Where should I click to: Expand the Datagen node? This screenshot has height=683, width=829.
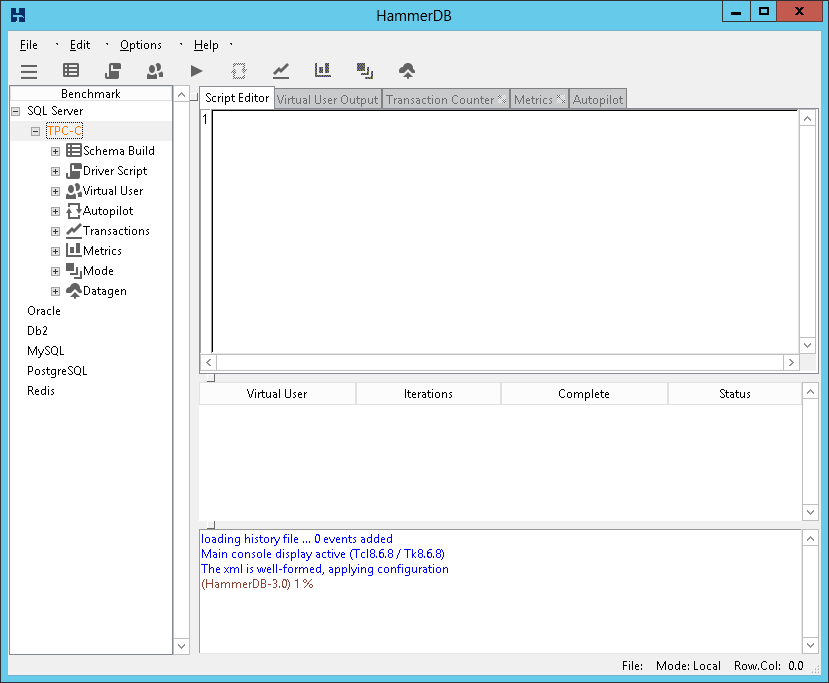pos(55,291)
